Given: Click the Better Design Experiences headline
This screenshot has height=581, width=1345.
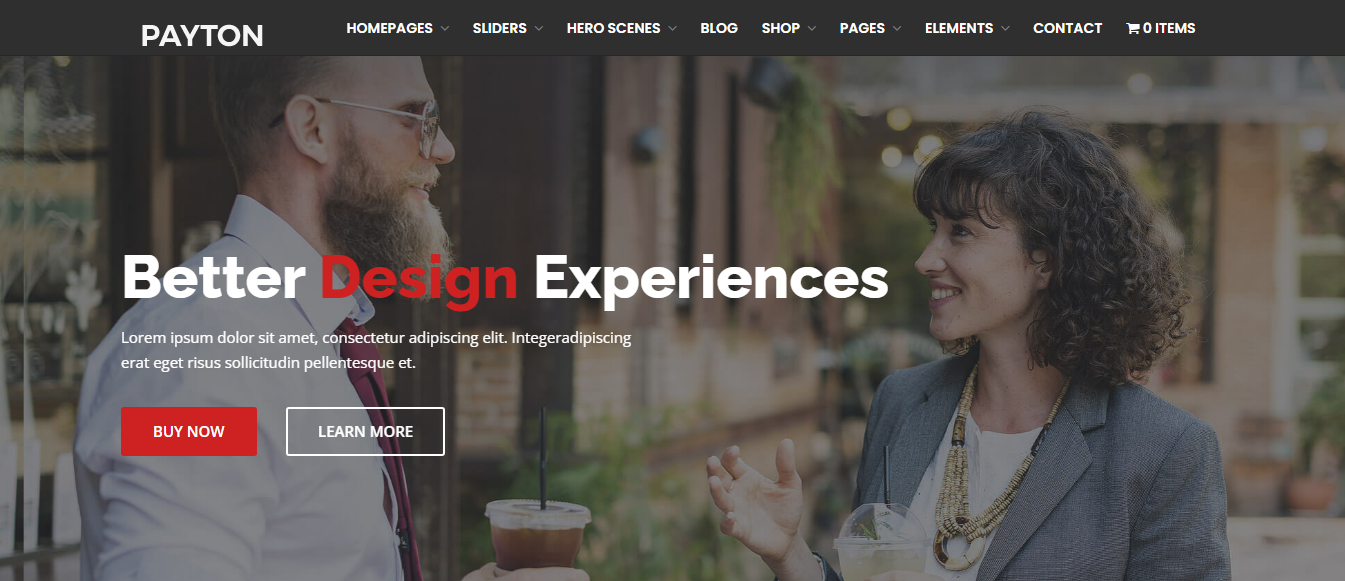Looking at the screenshot, I should click(x=505, y=277).
